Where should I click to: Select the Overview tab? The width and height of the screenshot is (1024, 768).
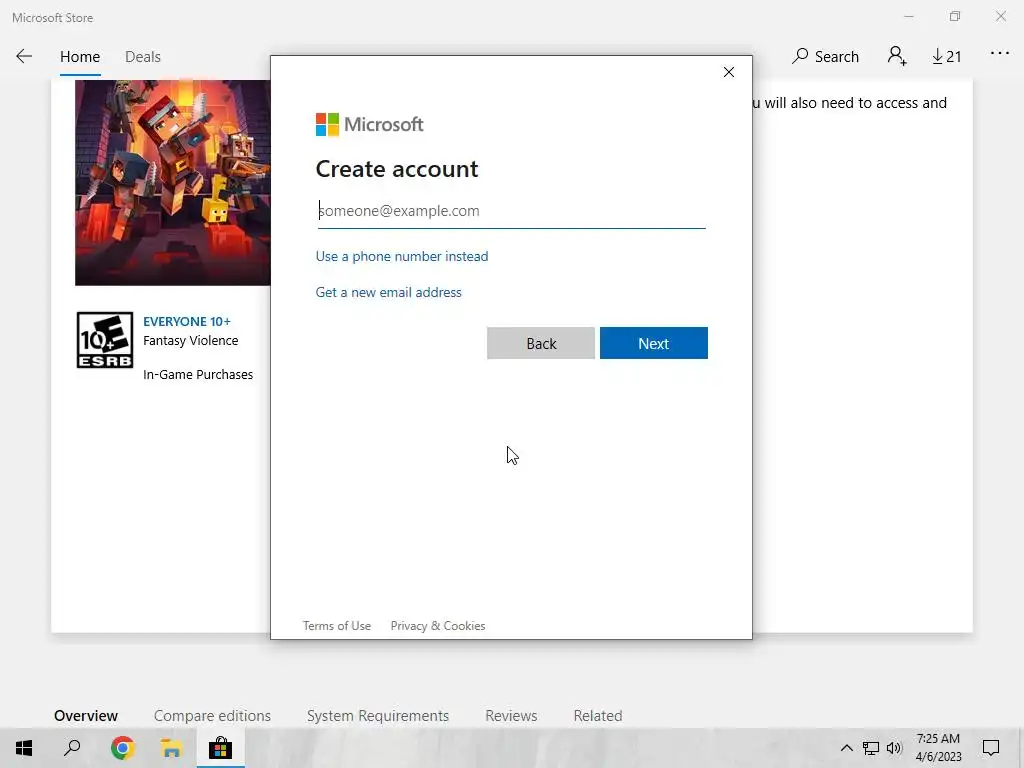point(86,716)
